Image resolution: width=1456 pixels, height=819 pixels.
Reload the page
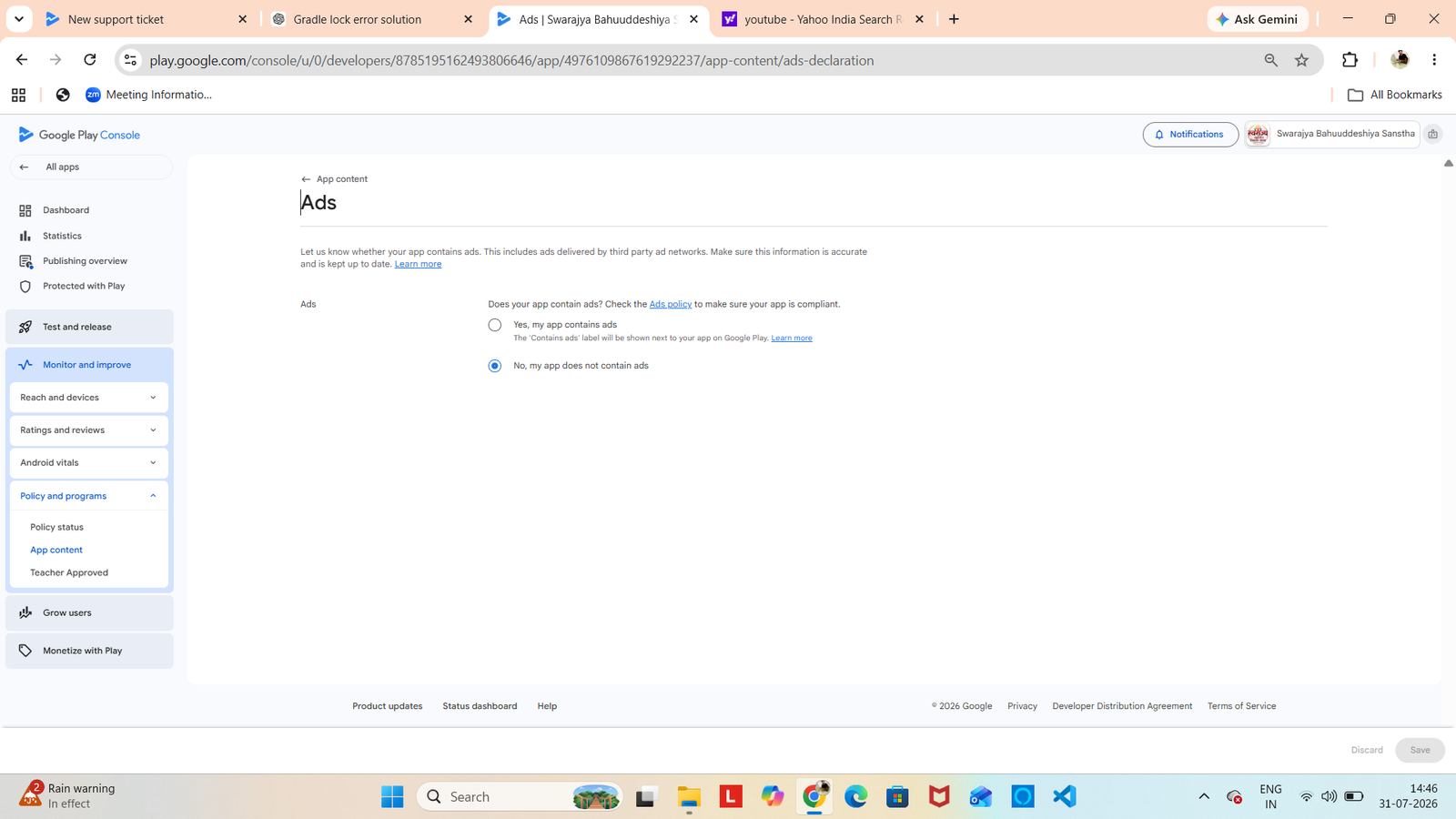coord(90,60)
